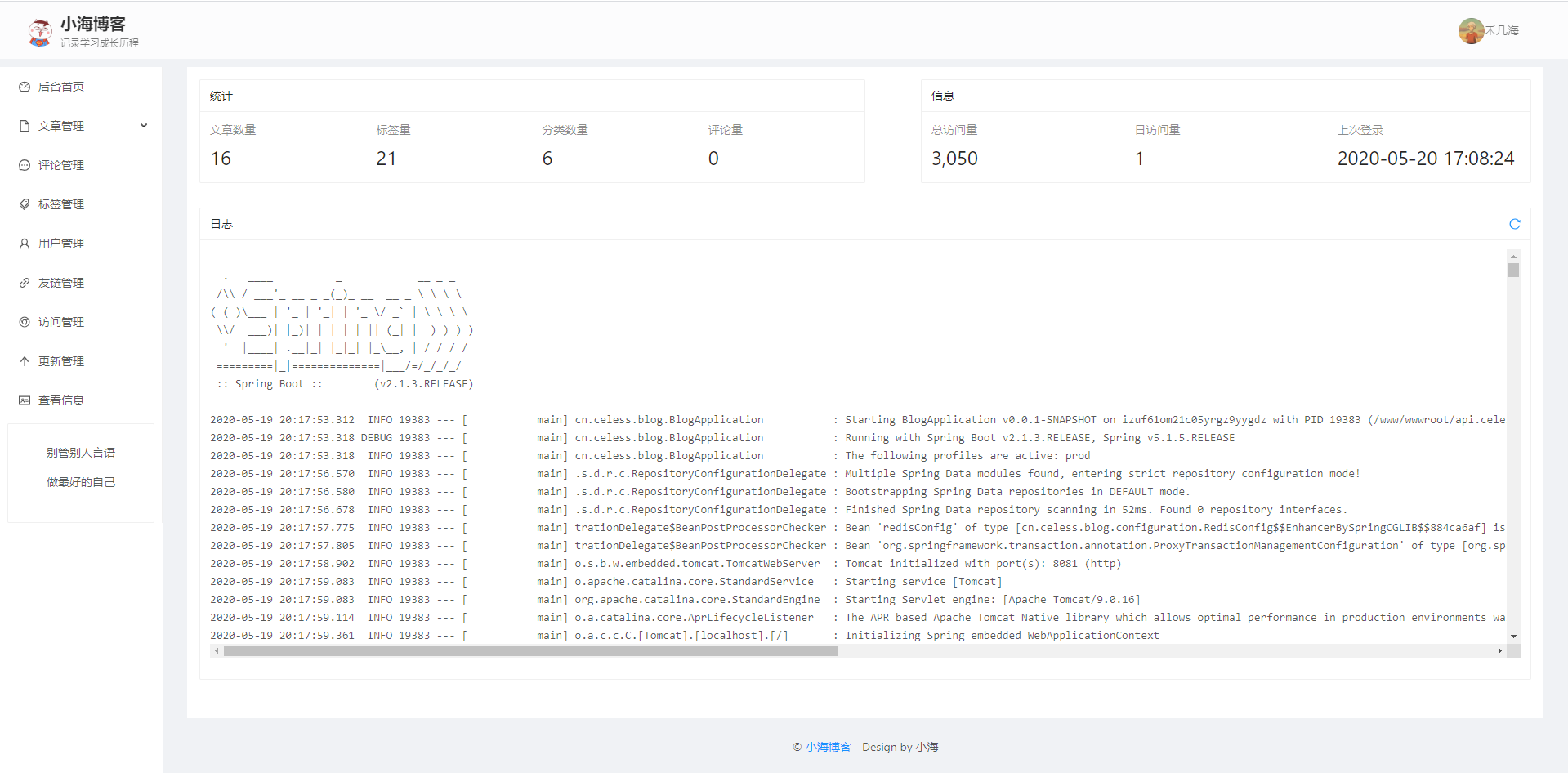
Task: Click the log horizontal scrollbar thumb
Action: point(530,651)
